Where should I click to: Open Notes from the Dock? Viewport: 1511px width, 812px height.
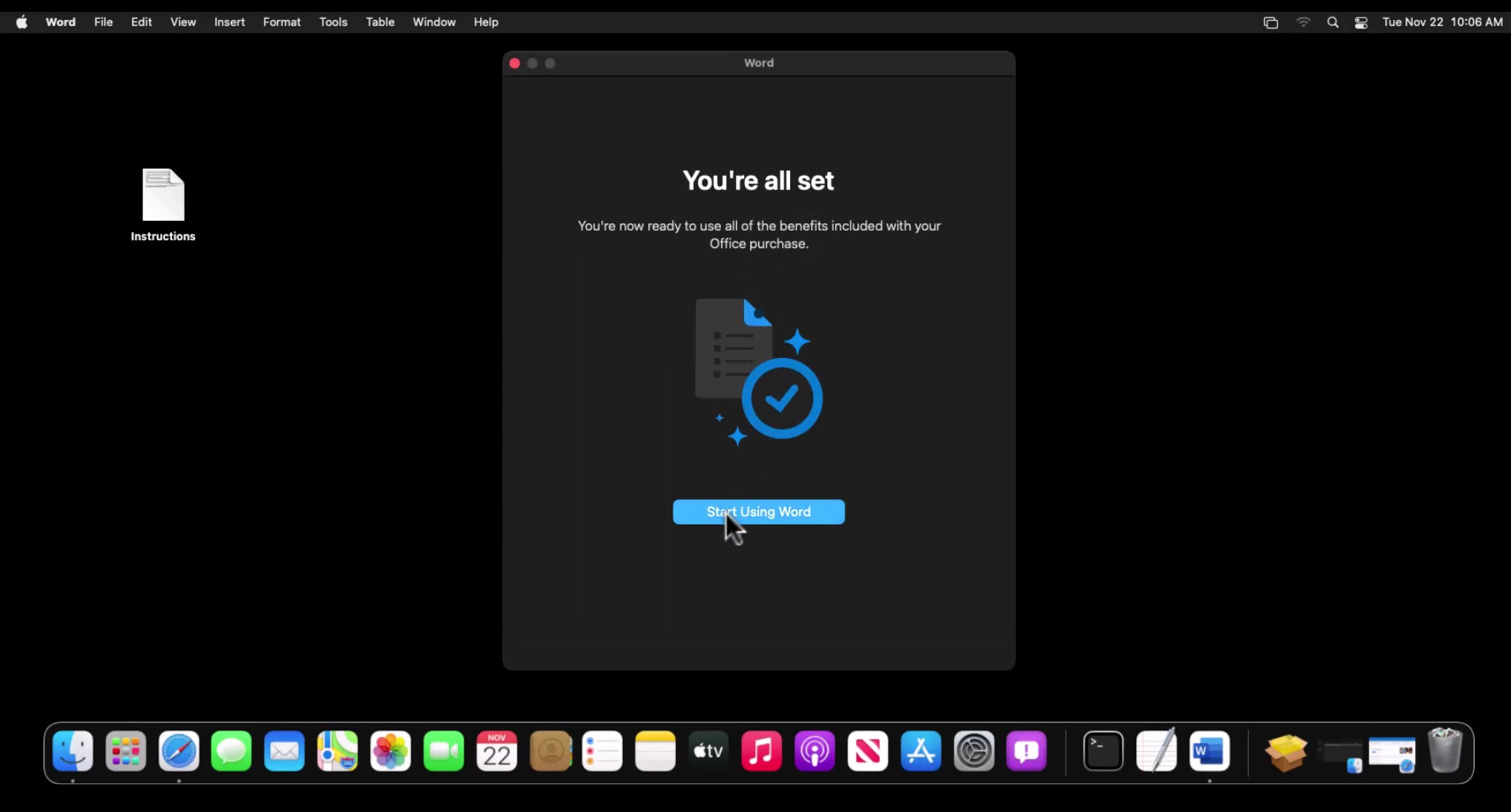[655, 751]
